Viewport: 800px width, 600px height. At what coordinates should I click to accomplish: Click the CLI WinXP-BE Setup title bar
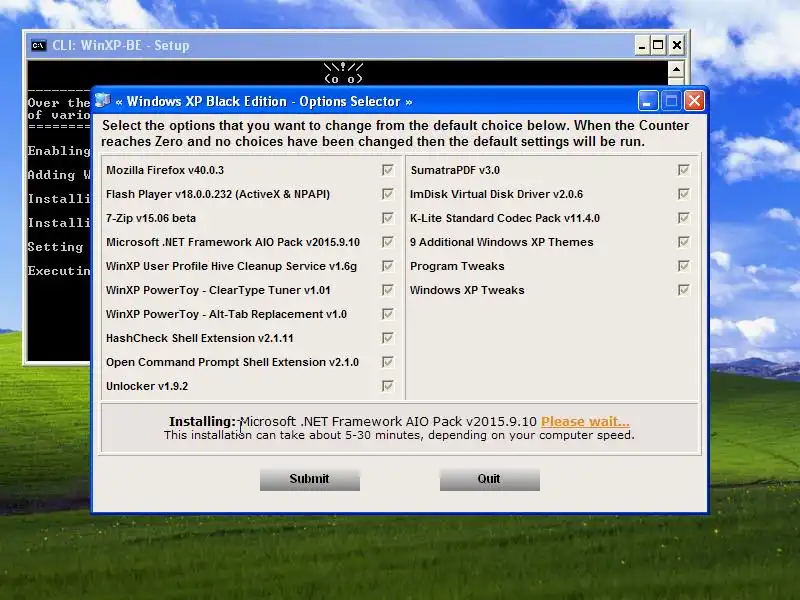coord(332,45)
